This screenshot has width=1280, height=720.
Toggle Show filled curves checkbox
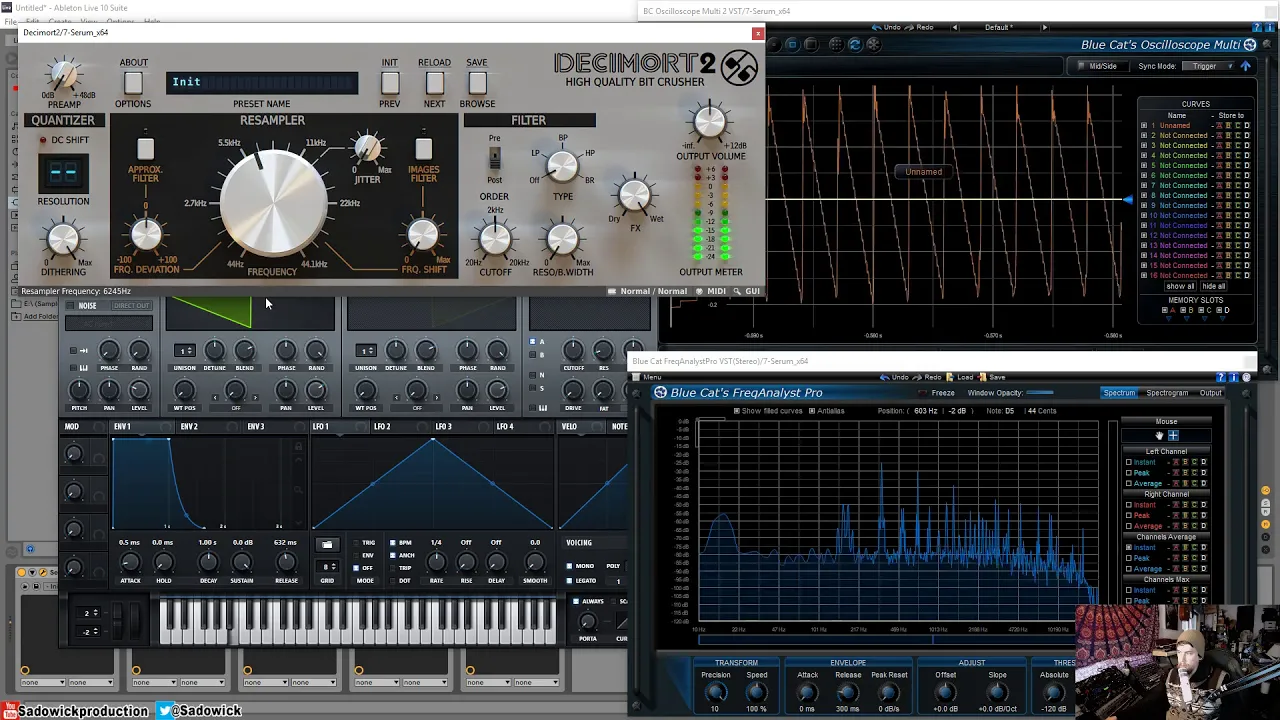tap(737, 411)
